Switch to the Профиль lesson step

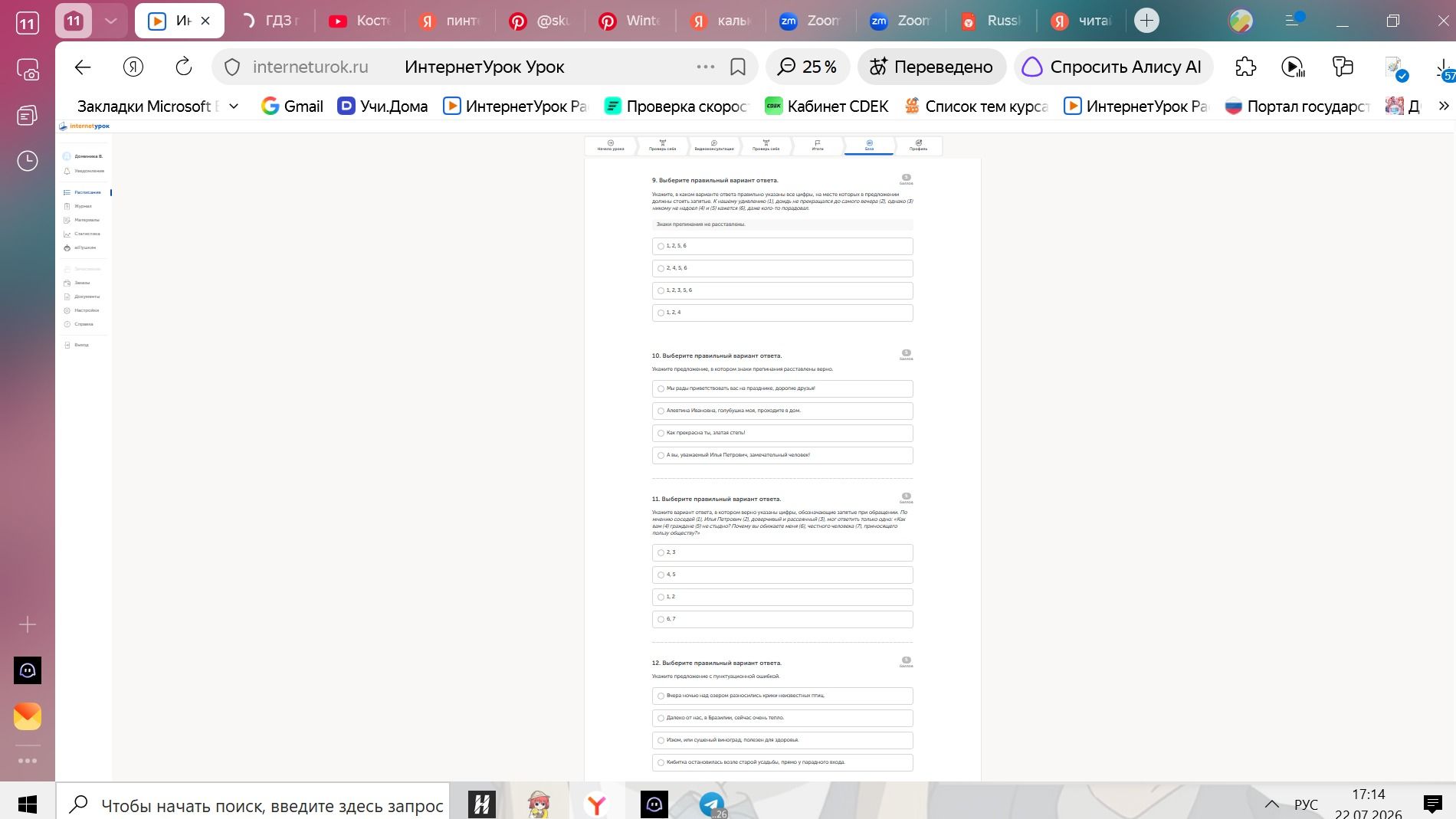(918, 146)
